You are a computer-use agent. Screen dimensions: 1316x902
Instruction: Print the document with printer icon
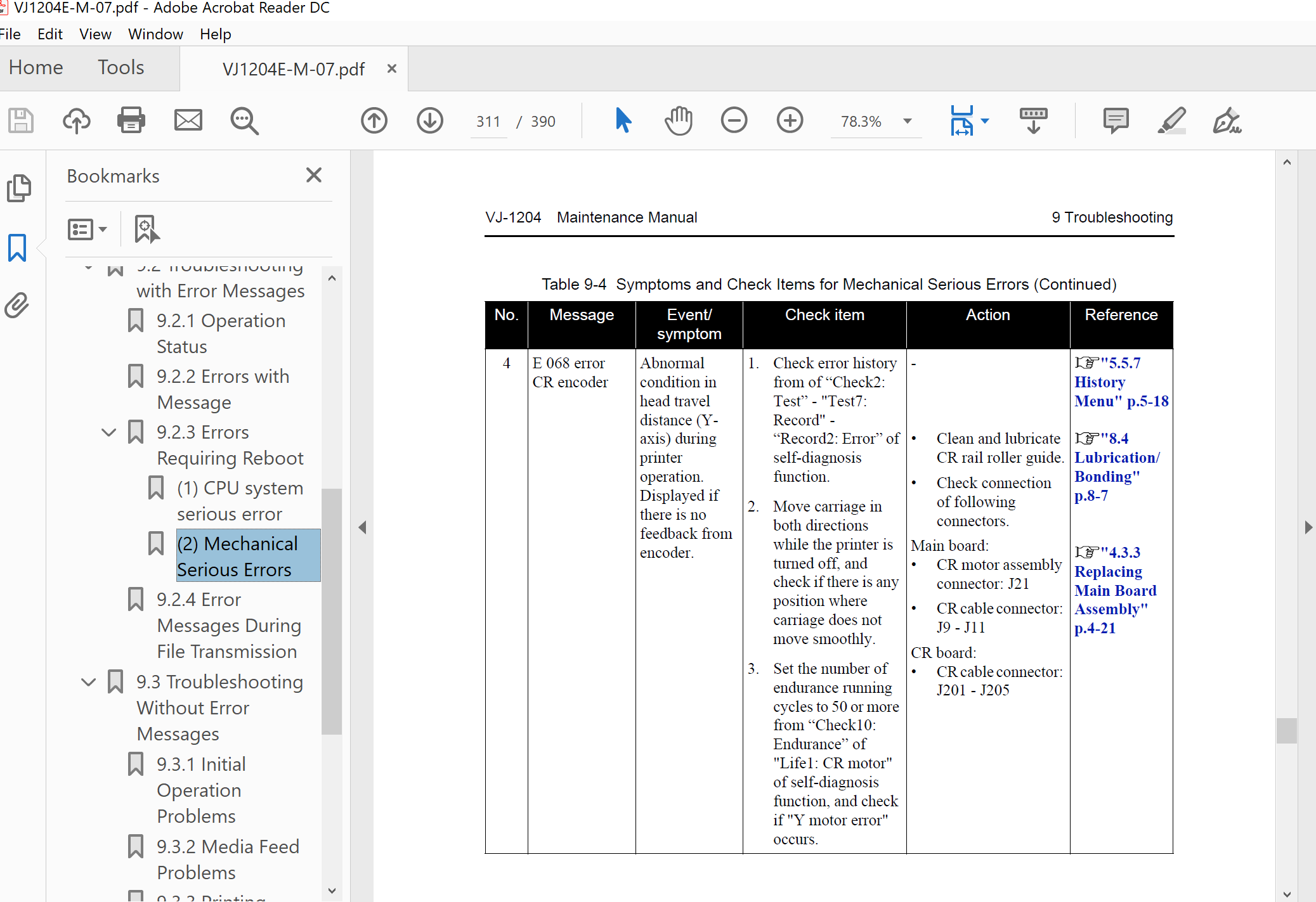click(131, 120)
